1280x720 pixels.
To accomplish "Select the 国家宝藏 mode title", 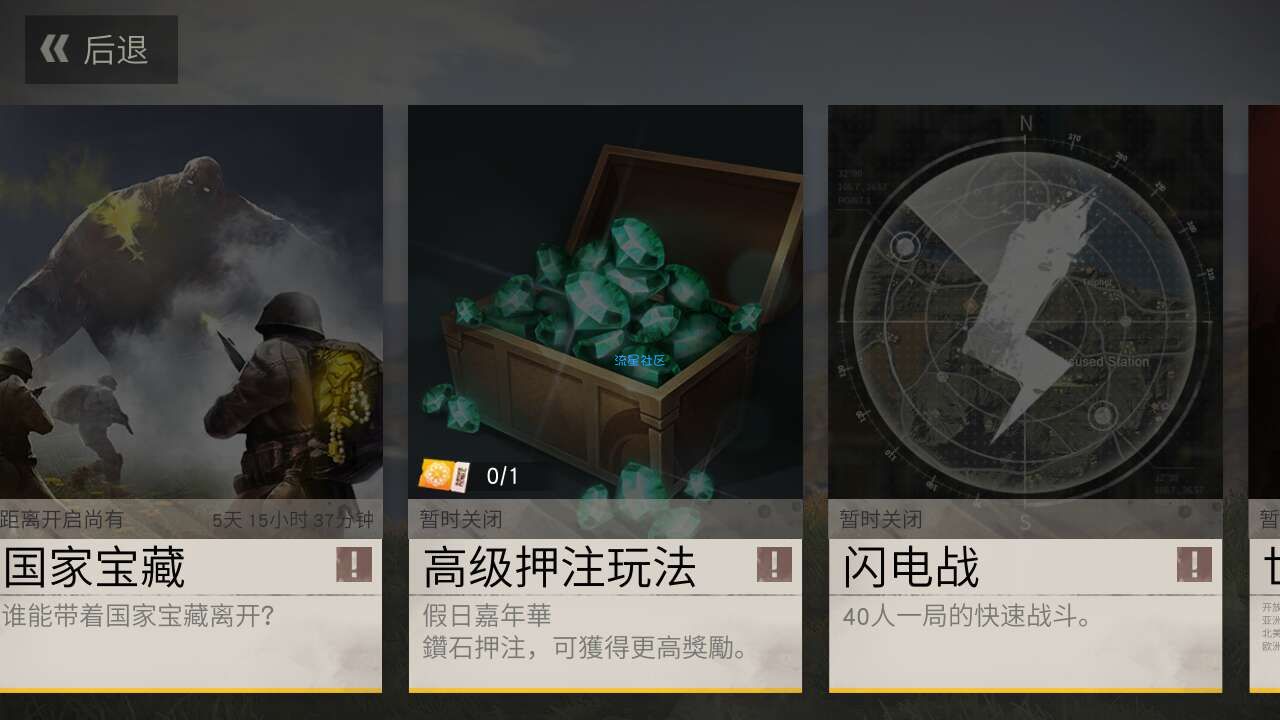I will coord(94,567).
